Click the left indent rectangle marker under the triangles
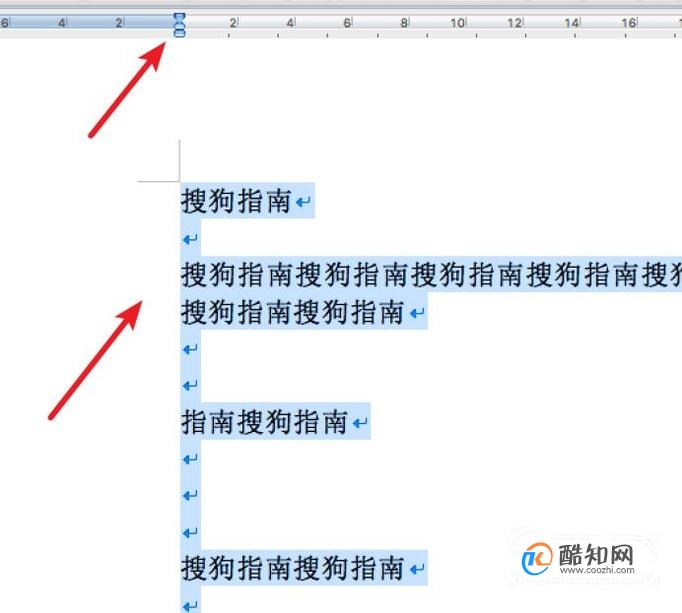The height and width of the screenshot is (613, 682). (x=179, y=33)
